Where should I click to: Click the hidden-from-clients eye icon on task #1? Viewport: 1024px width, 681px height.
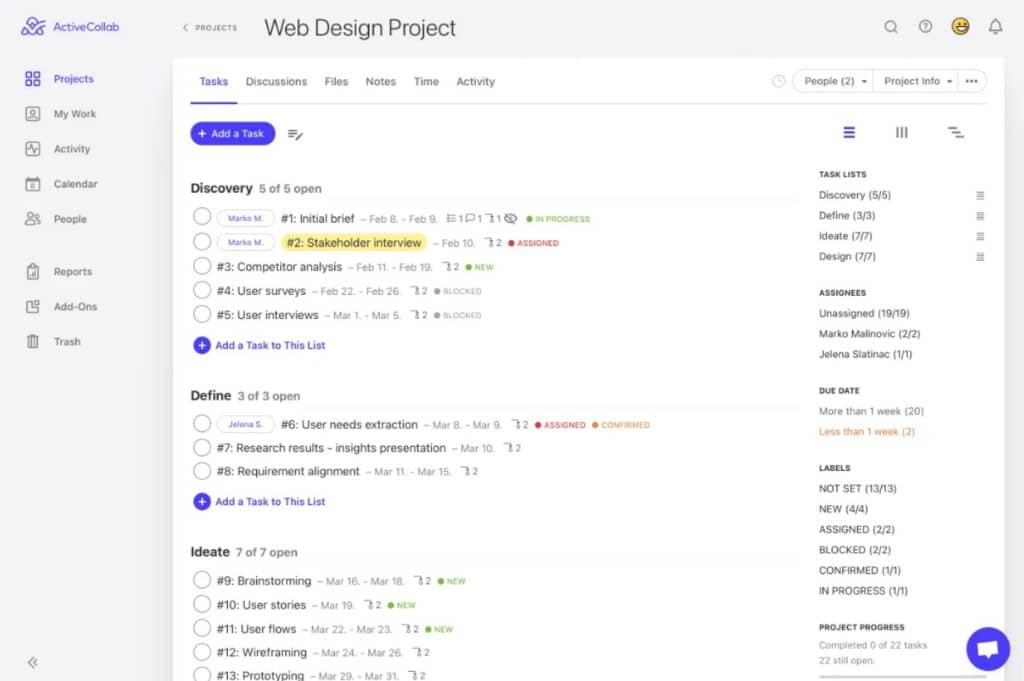point(511,219)
